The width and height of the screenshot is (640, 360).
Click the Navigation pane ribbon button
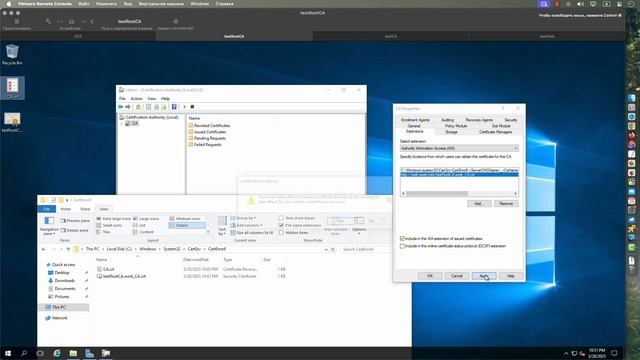pyautogui.click(x=49, y=225)
